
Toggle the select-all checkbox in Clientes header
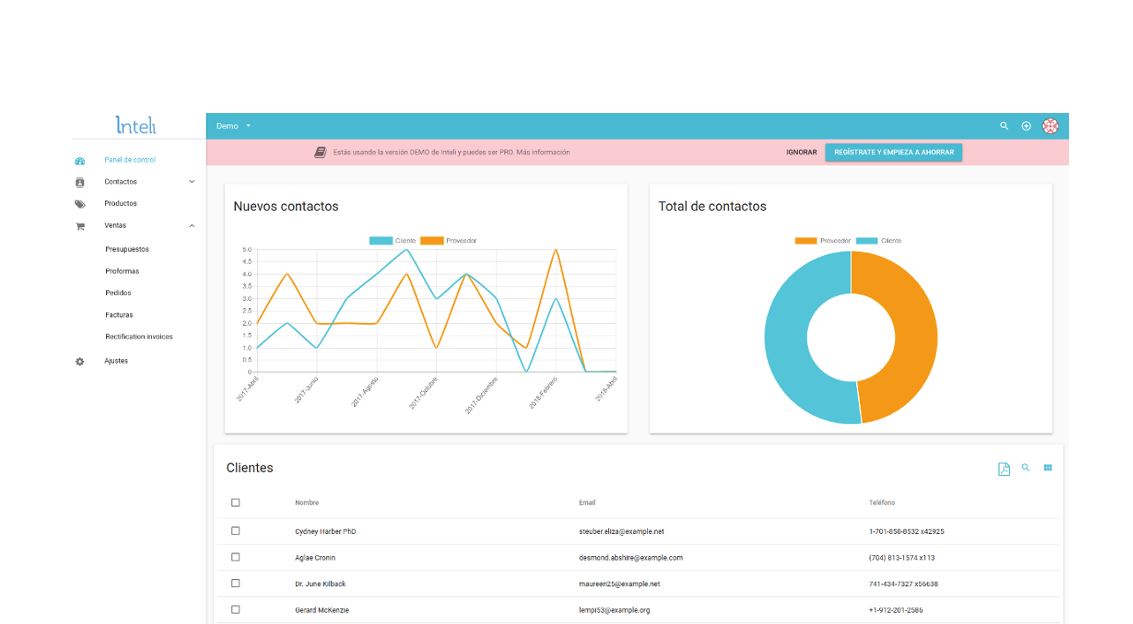click(x=236, y=503)
